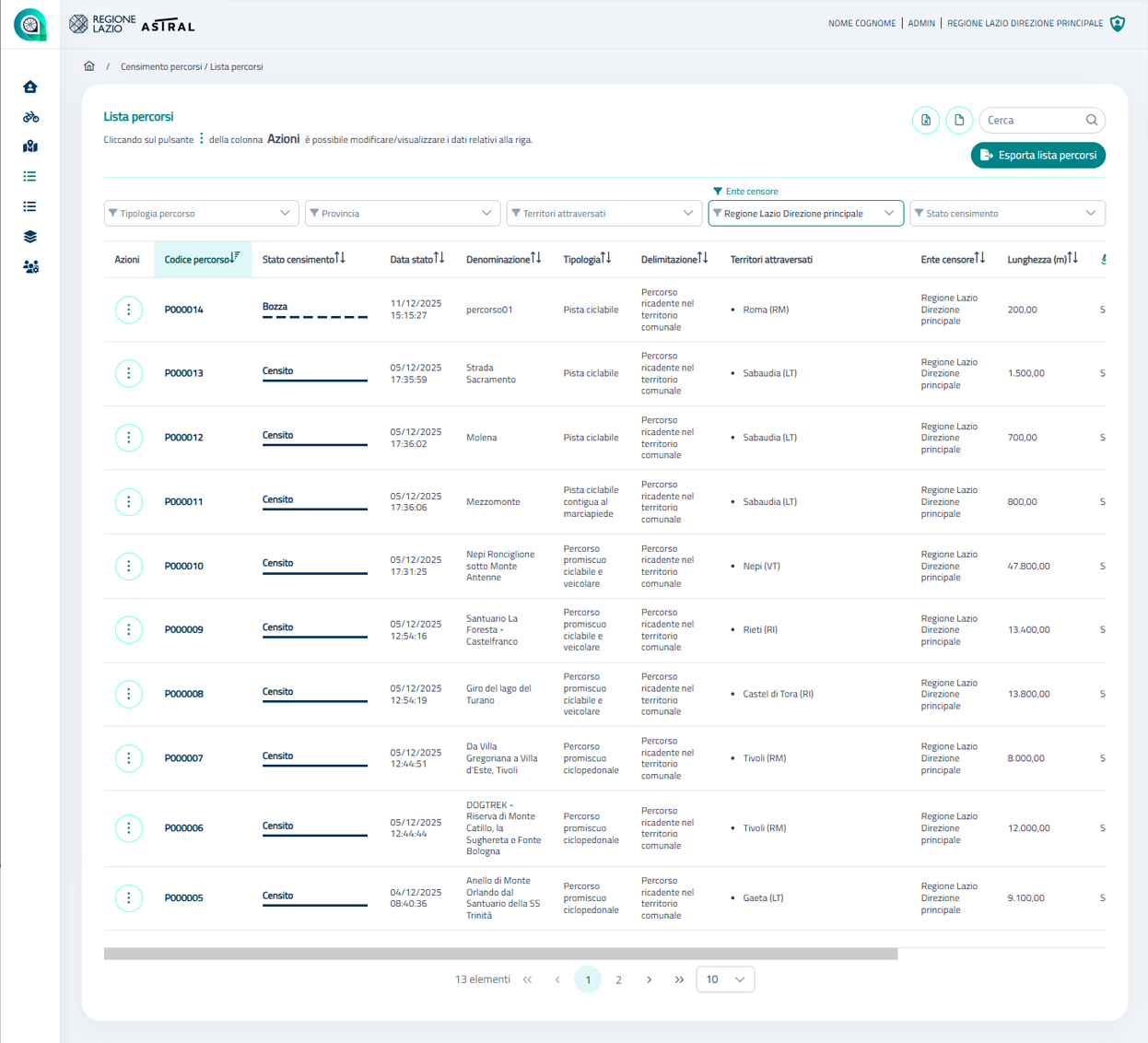Viewport: 1148px width, 1043px height.
Task: Click the Cerca search field
Action: pos(1034,120)
